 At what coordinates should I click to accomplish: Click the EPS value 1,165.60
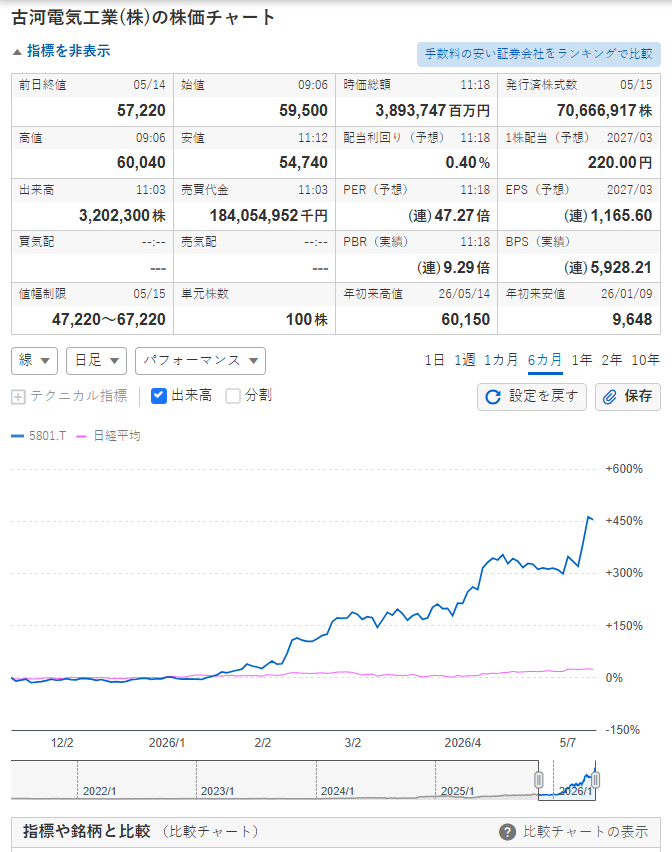click(x=608, y=216)
